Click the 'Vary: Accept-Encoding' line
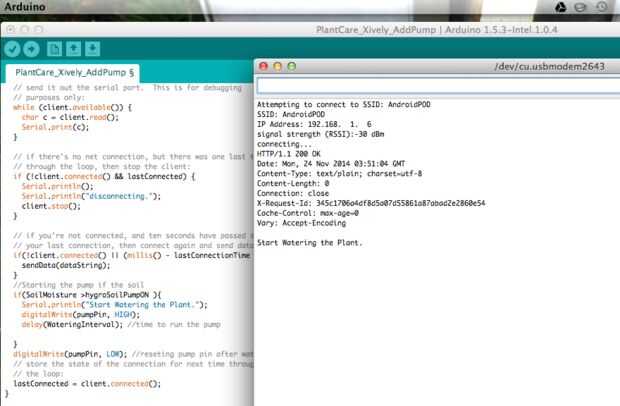Image resolution: width=620 pixels, height=406 pixels. point(301,223)
